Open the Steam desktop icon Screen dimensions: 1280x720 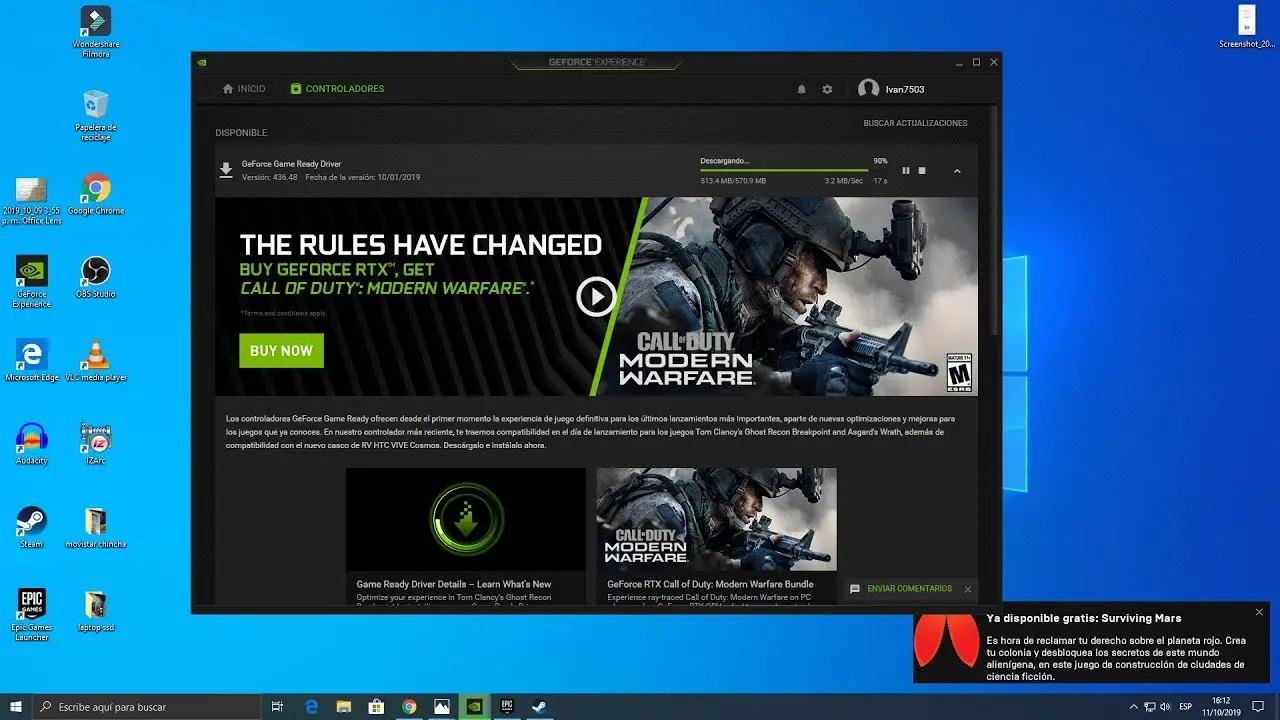31,520
